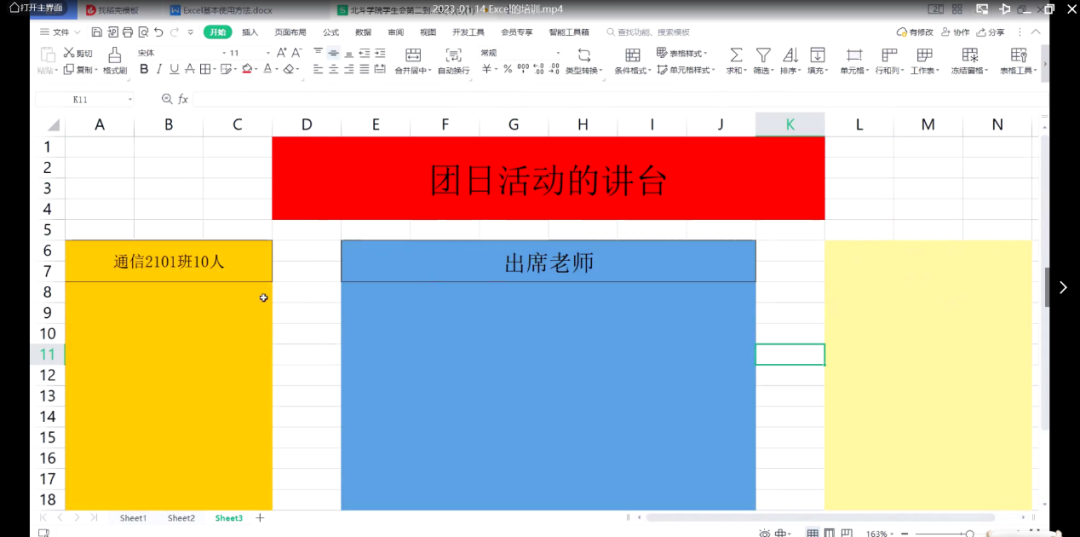Click the Filter (筛选) funnel icon
Screen dimensions: 1080x537
click(x=763, y=55)
